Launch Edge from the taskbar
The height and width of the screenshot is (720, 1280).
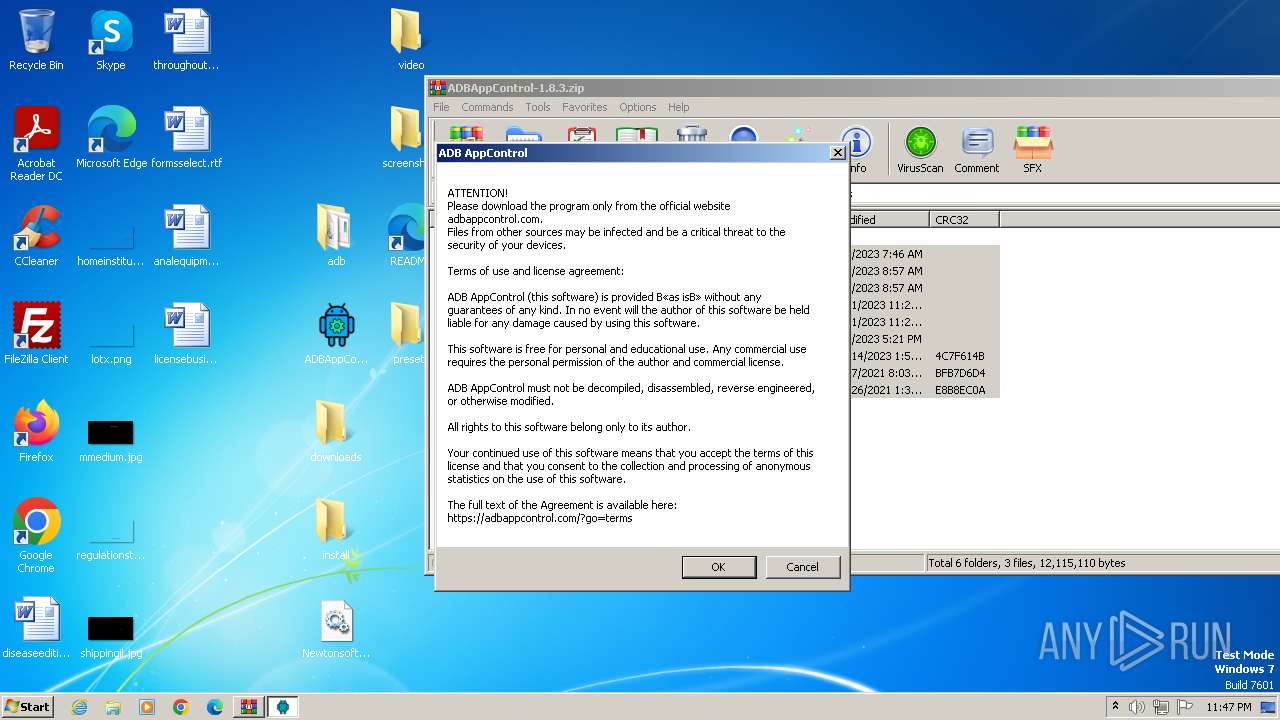click(x=215, y=707)
